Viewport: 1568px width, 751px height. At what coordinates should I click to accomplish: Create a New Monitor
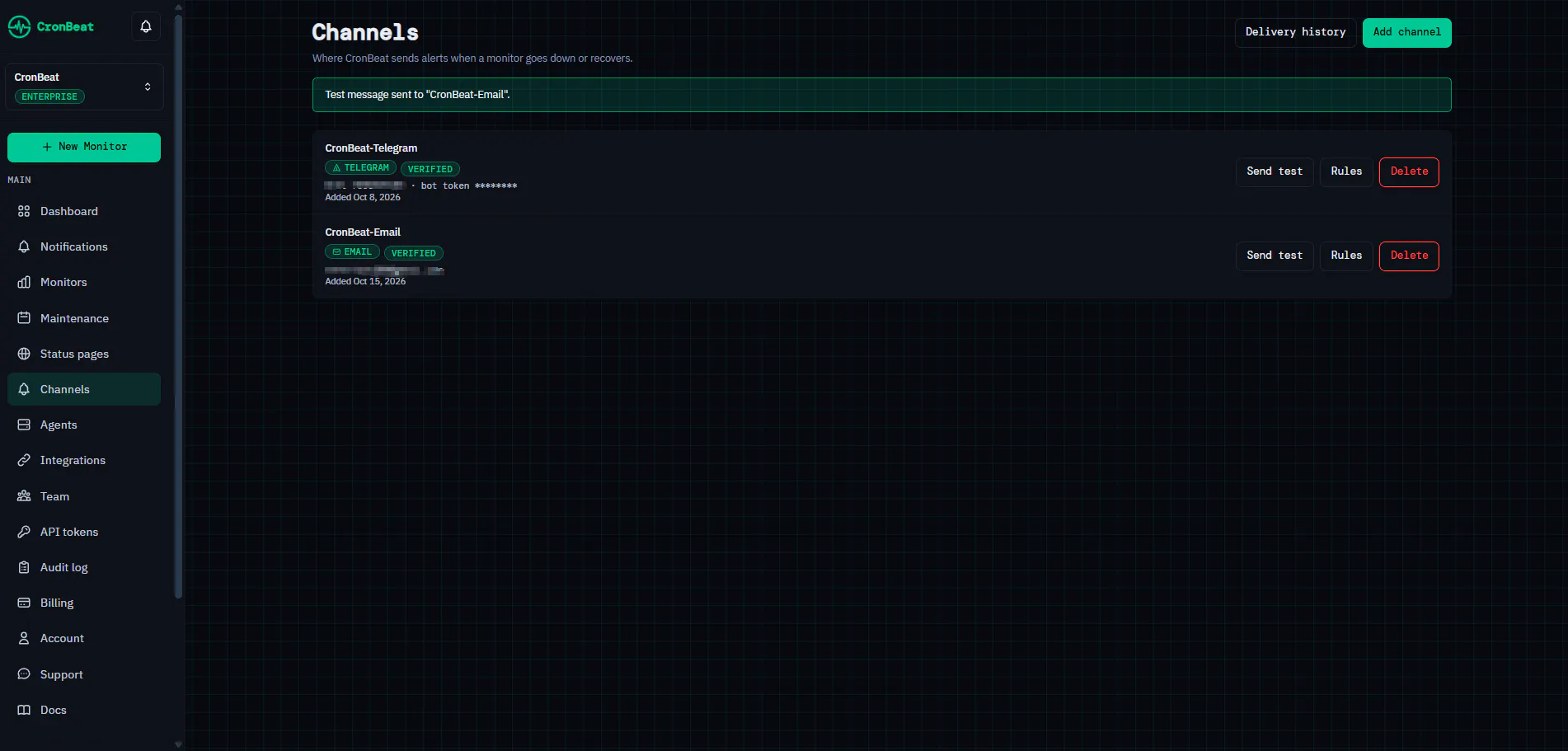click(x=84, y=148)
